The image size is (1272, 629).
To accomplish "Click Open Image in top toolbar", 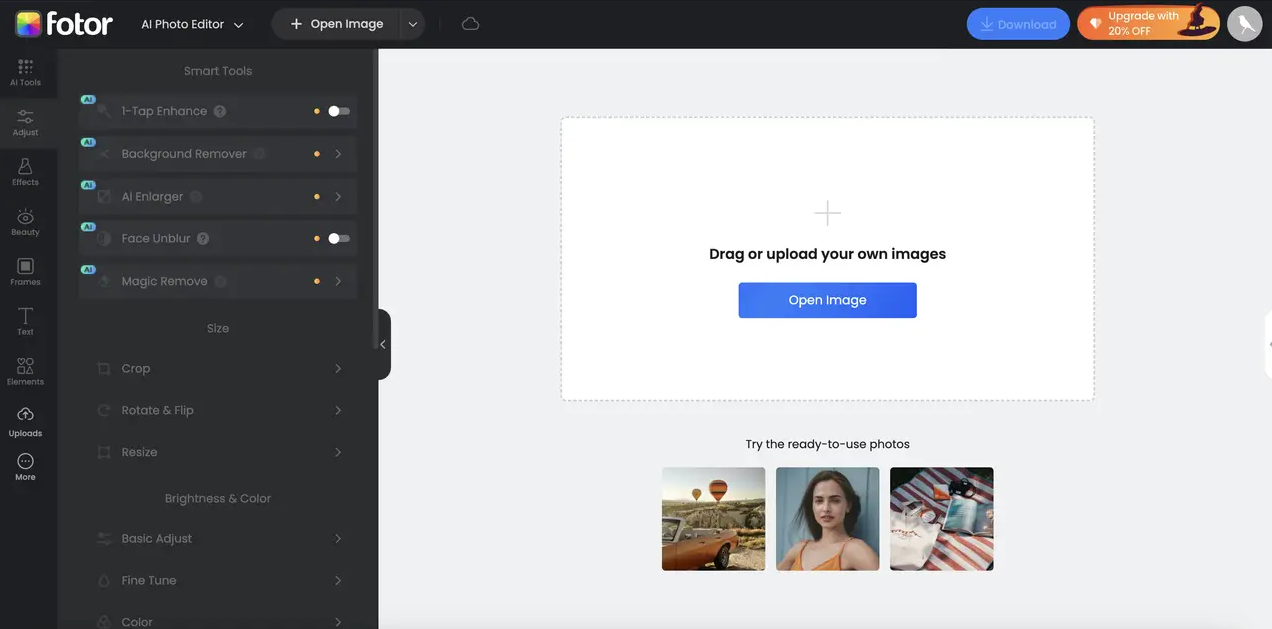I will pos(337,24).
